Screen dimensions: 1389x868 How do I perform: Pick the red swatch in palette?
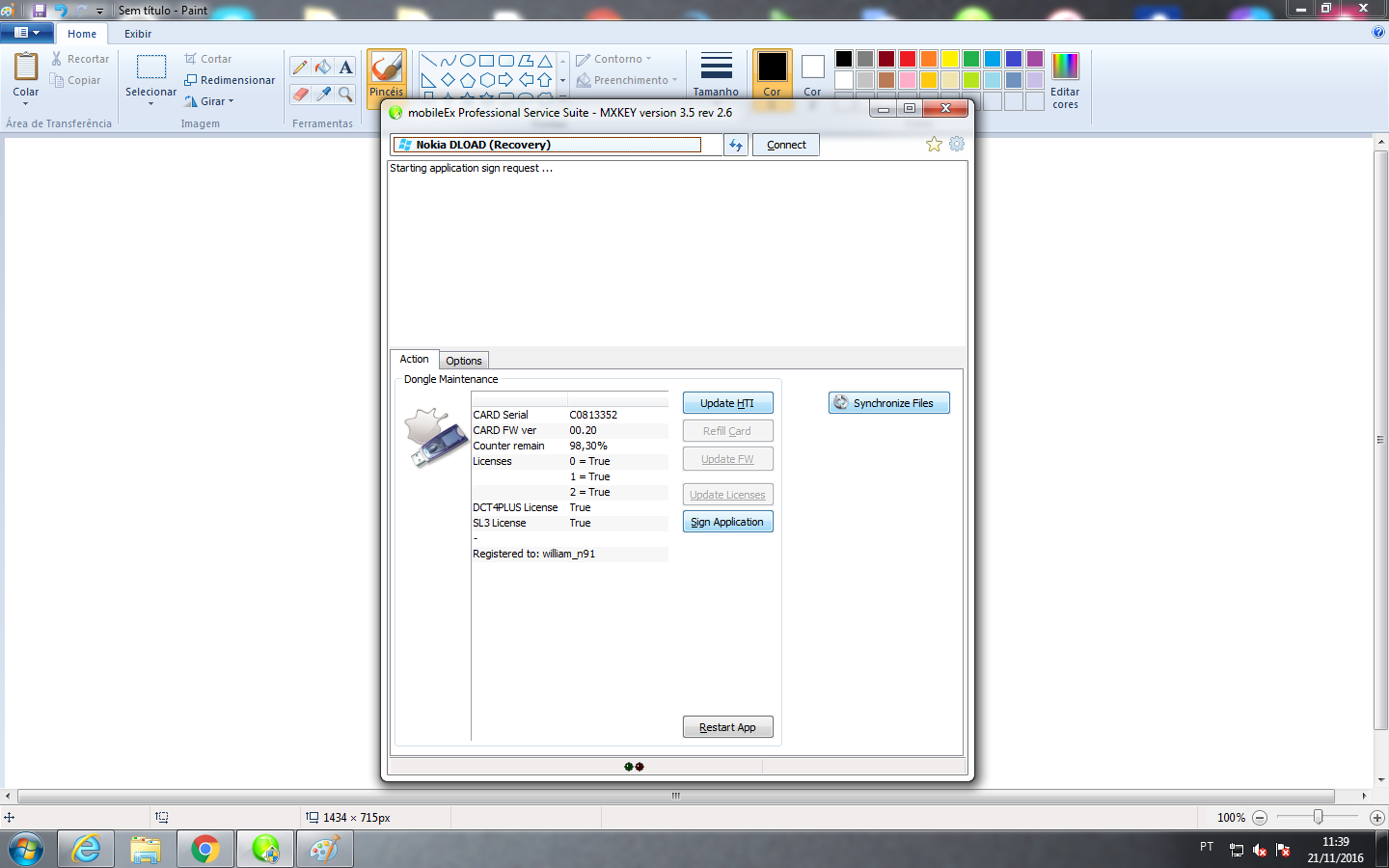(x=908, y=59)
